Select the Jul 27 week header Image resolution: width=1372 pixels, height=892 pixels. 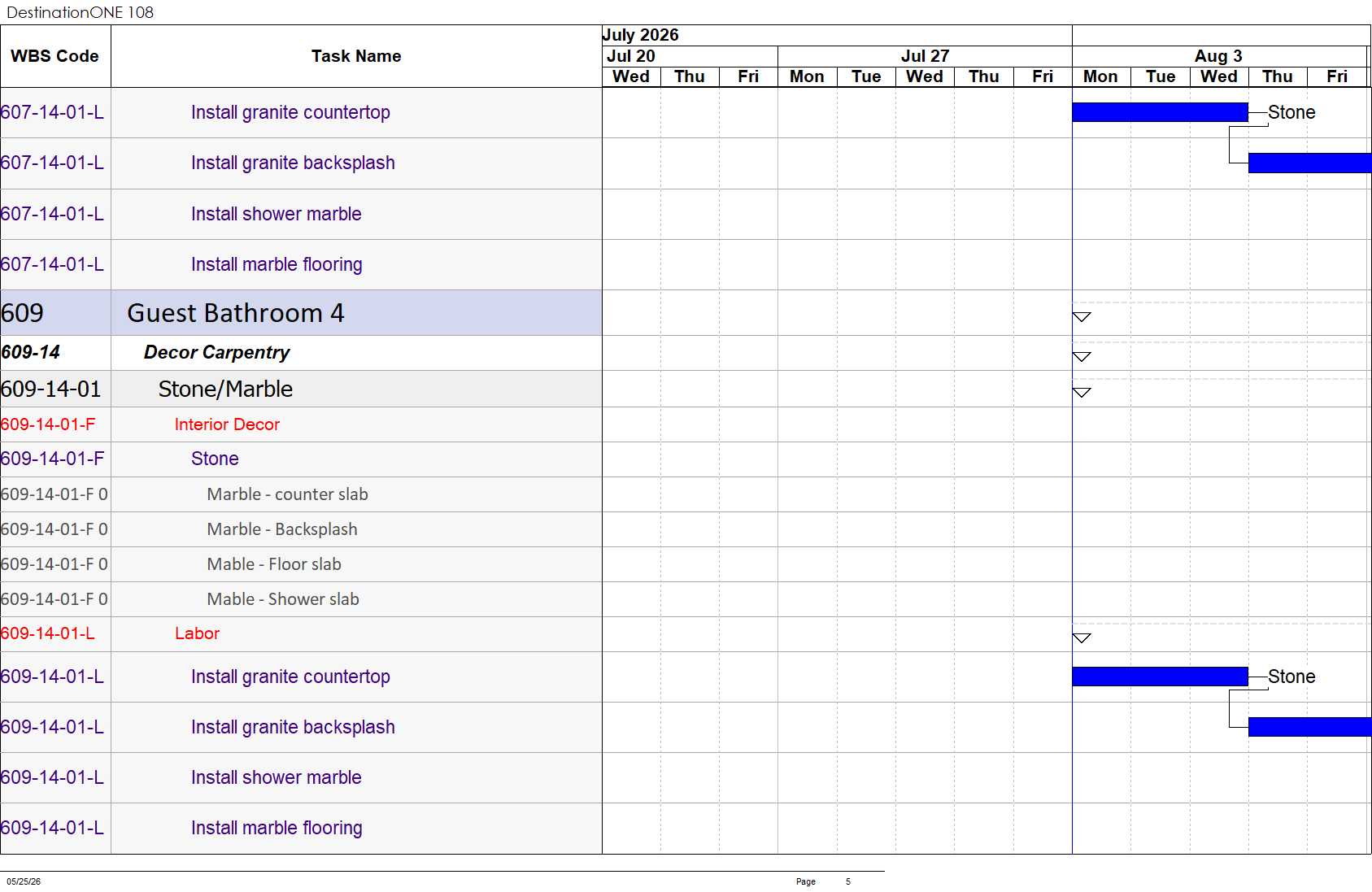pyautogui.click(x=925, y=56)
